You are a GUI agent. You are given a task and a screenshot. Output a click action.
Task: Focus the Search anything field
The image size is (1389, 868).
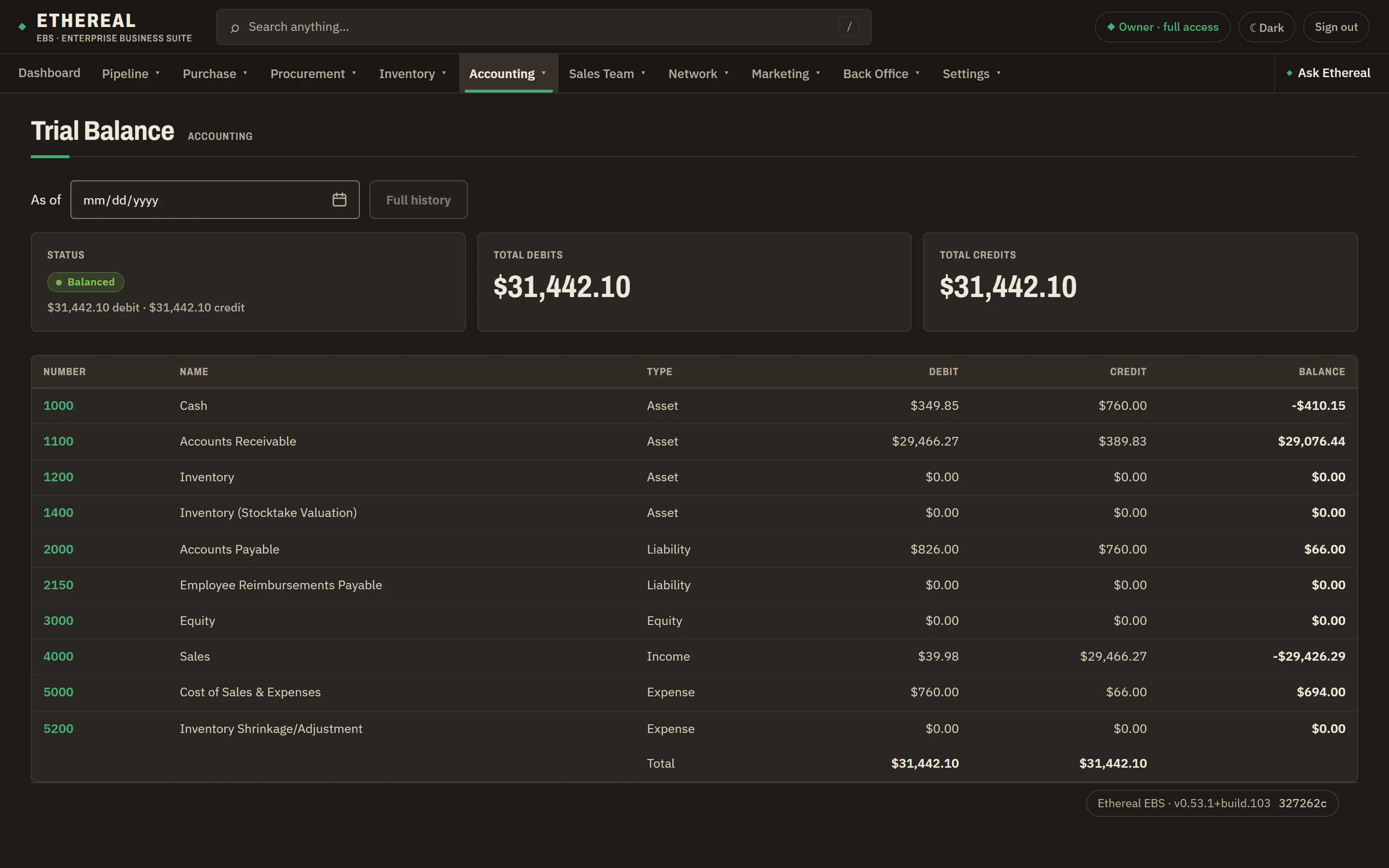[x=544, y=27]
